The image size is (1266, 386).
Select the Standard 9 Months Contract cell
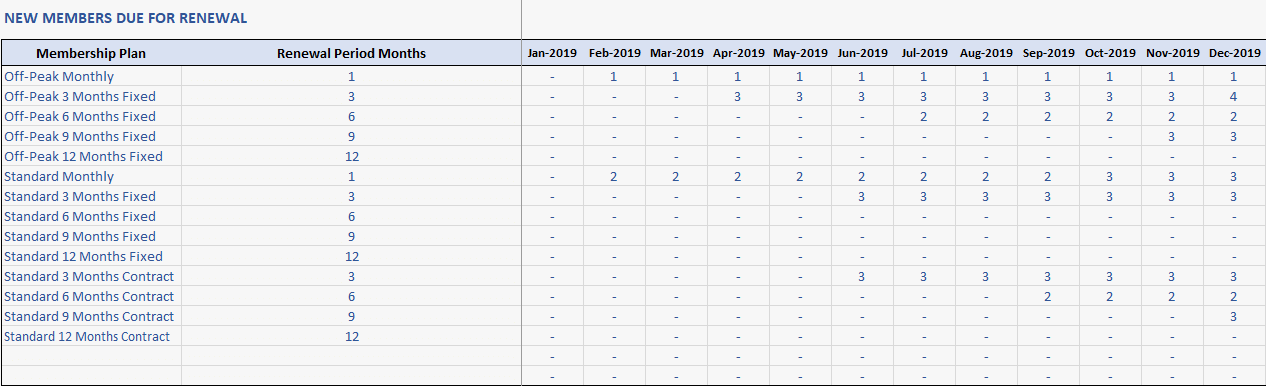91,316
